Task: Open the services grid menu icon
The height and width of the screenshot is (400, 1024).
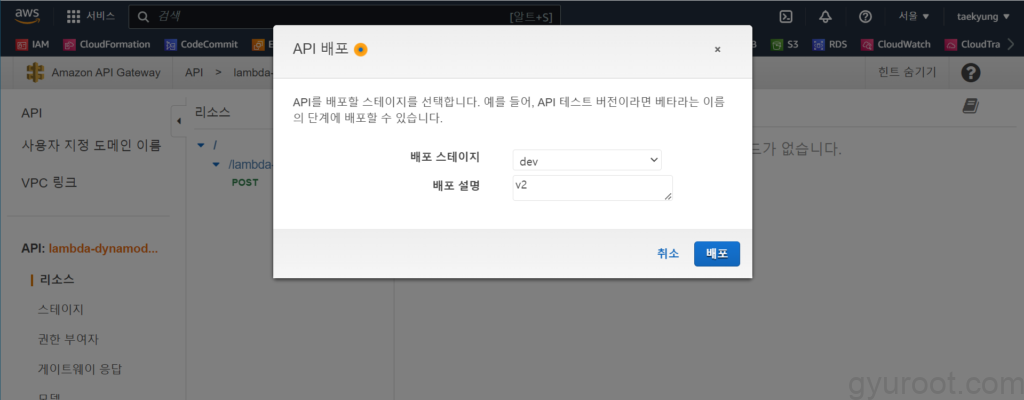Action: click(73, 17)
